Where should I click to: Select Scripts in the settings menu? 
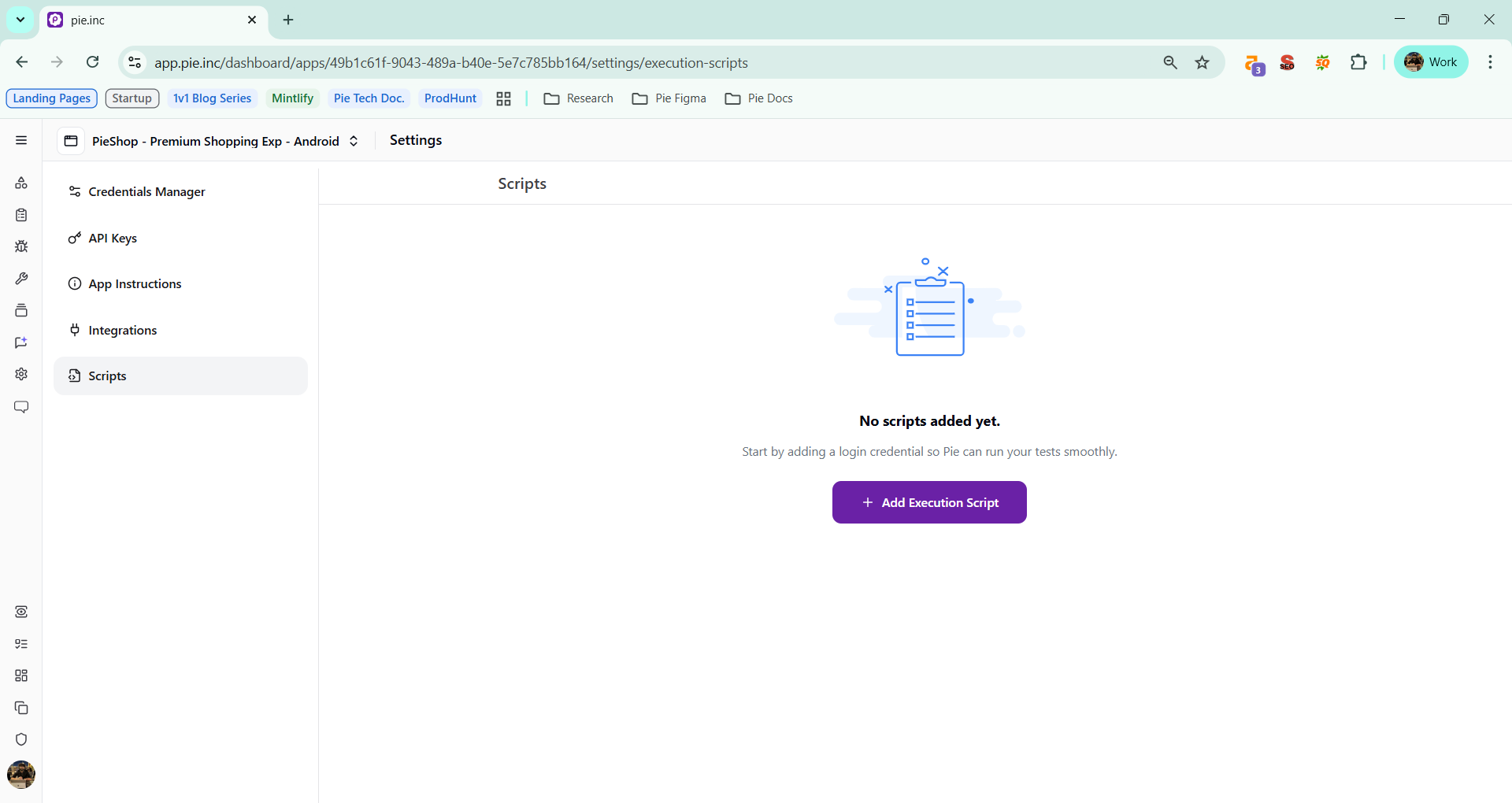[107, 376]
